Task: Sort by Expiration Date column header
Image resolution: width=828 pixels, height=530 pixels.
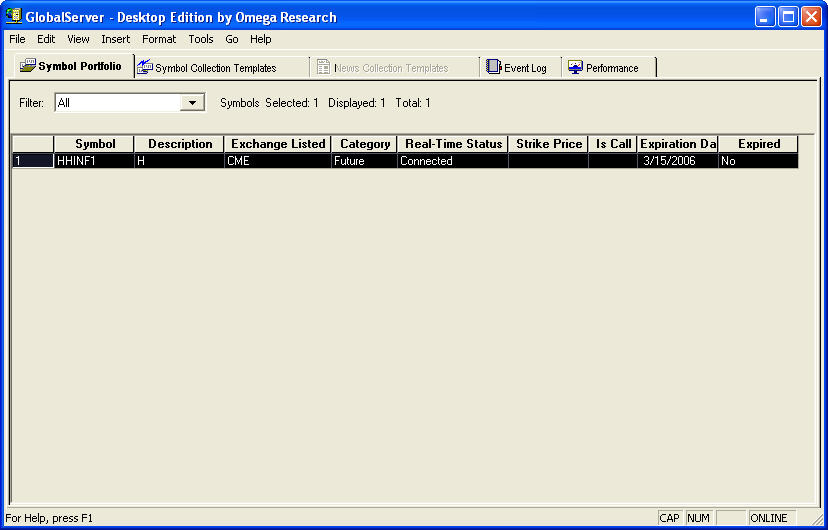Action: (x=678, y=144)
